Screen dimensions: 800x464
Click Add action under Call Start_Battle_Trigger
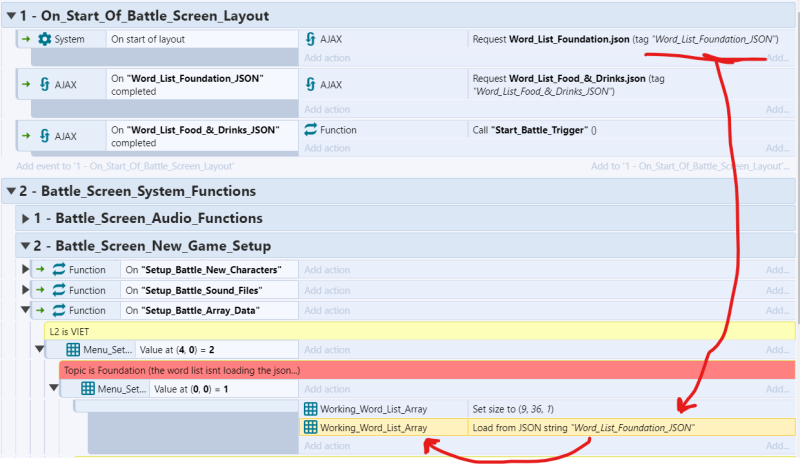327,148
